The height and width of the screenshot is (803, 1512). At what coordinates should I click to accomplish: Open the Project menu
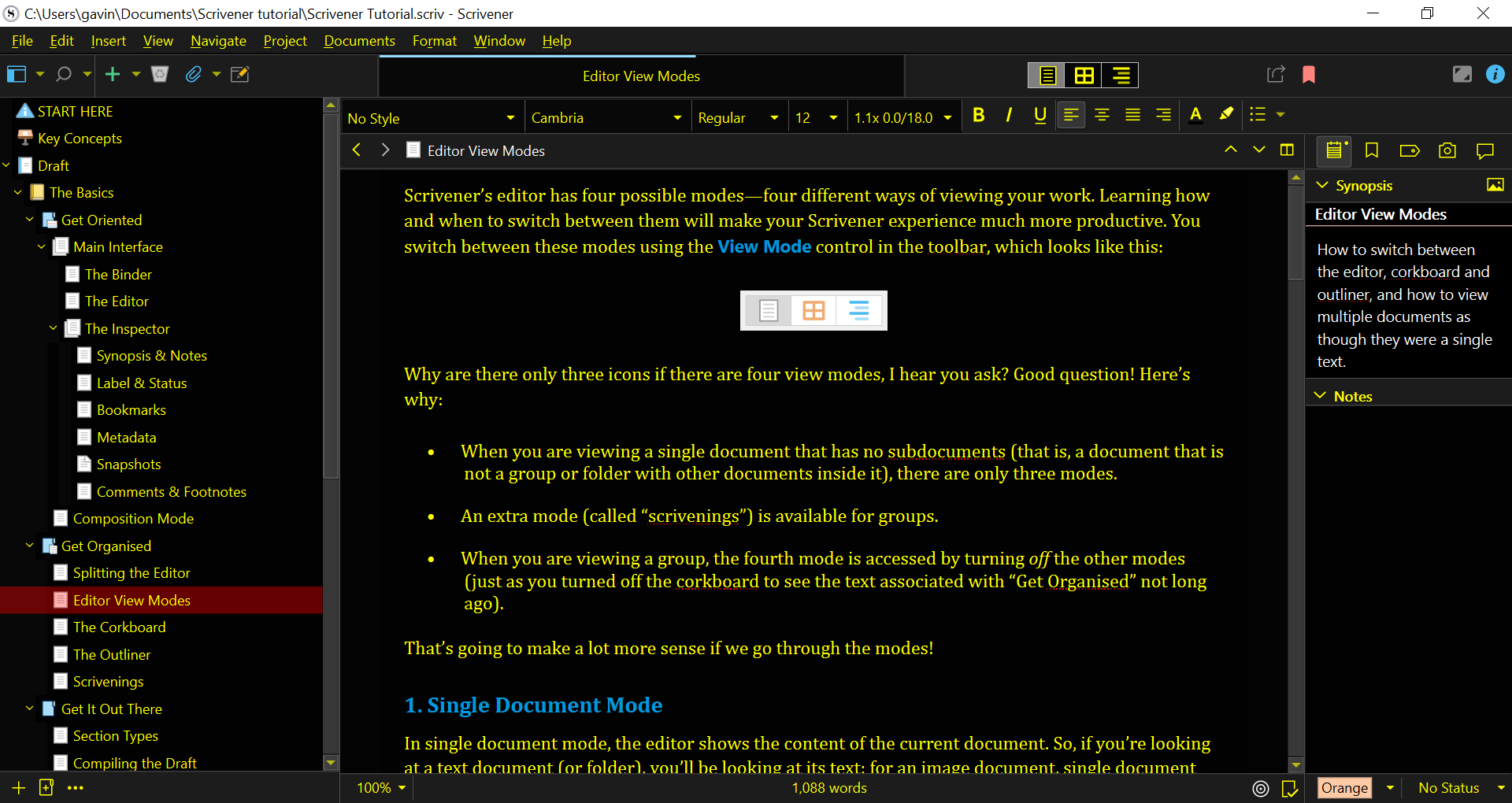(x=285, y=41)
